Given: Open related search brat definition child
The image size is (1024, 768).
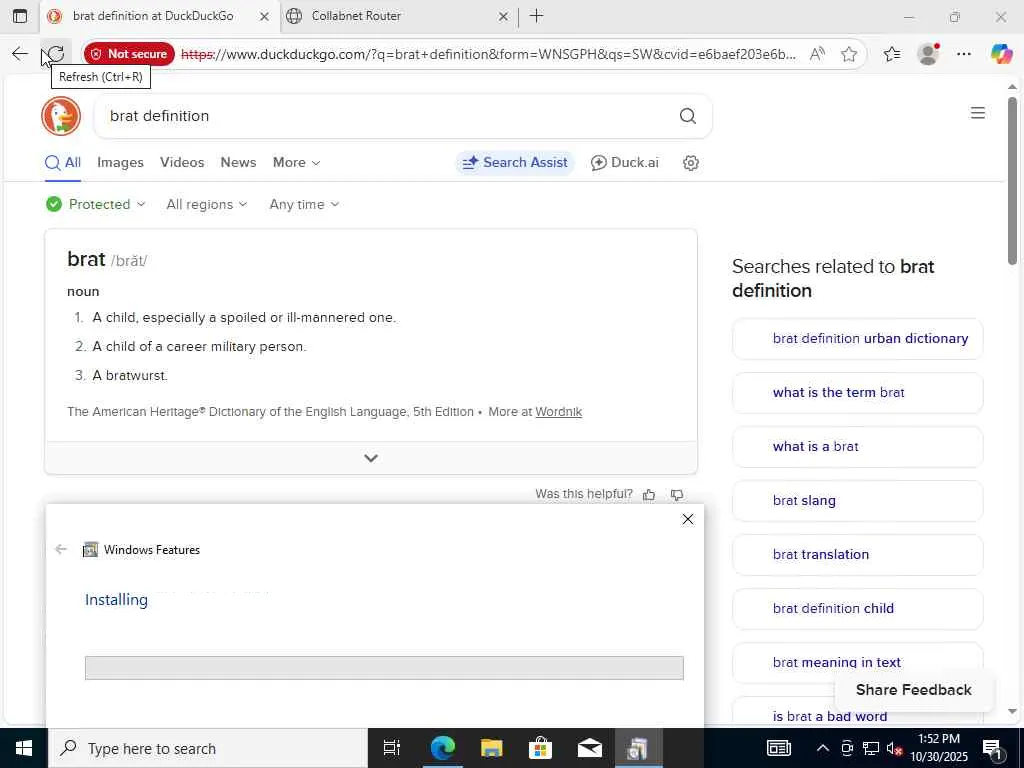Looking at the screenshot, I should coord(857,609).
